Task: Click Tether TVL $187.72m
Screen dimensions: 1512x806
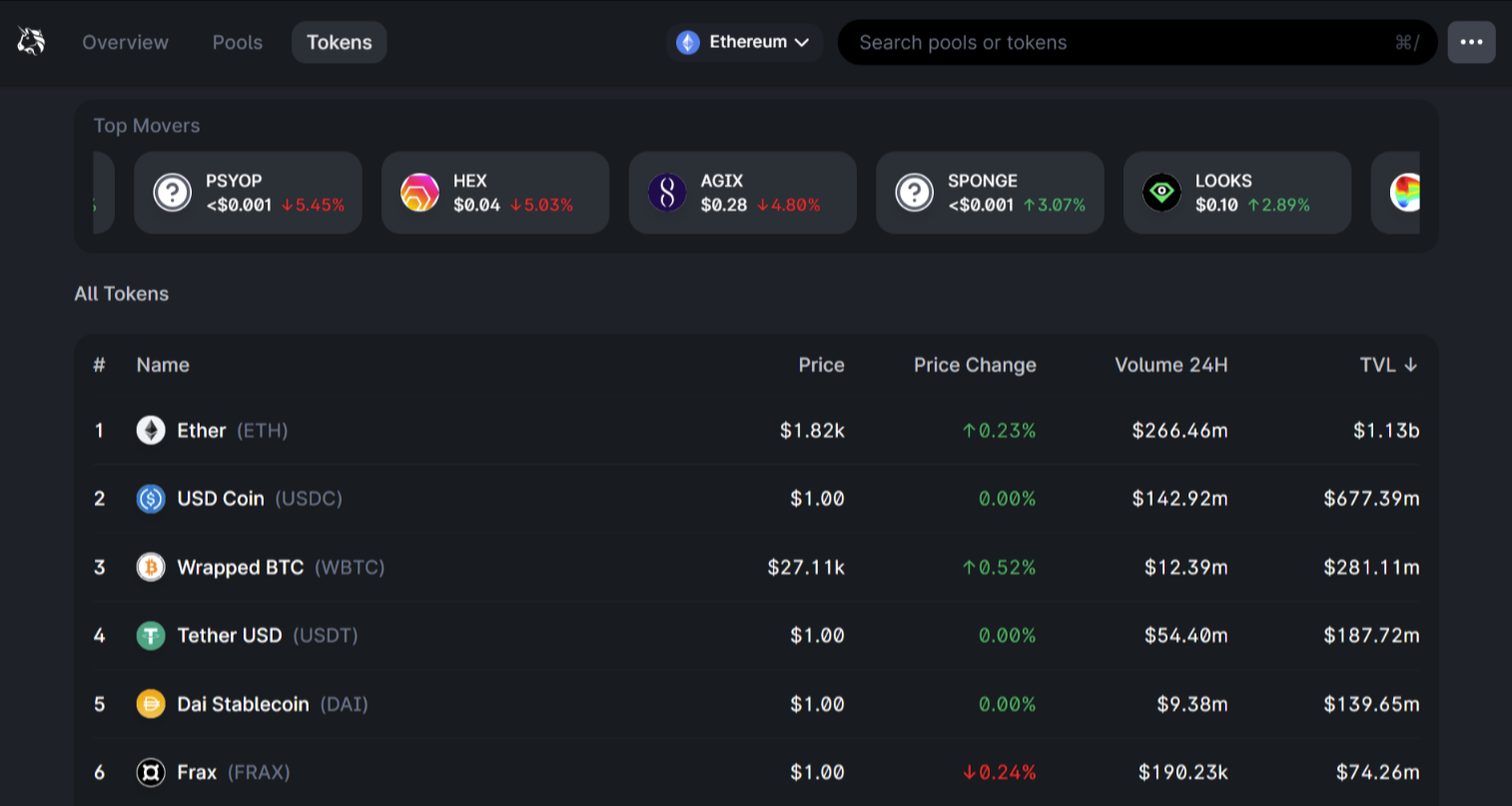Action: click(1371, 635)
